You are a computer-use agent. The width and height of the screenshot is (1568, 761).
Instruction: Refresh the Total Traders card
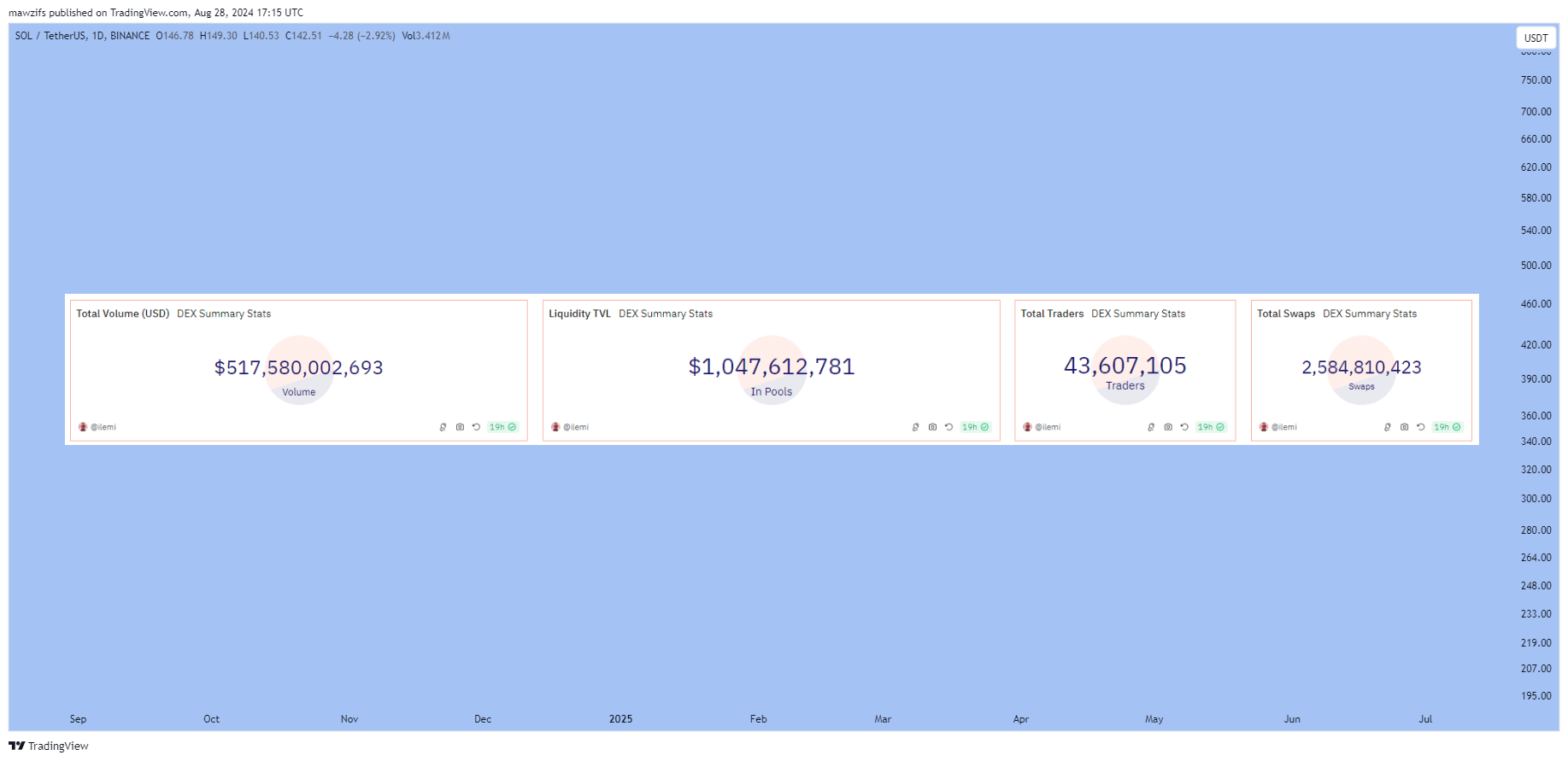pos(1184,427)
